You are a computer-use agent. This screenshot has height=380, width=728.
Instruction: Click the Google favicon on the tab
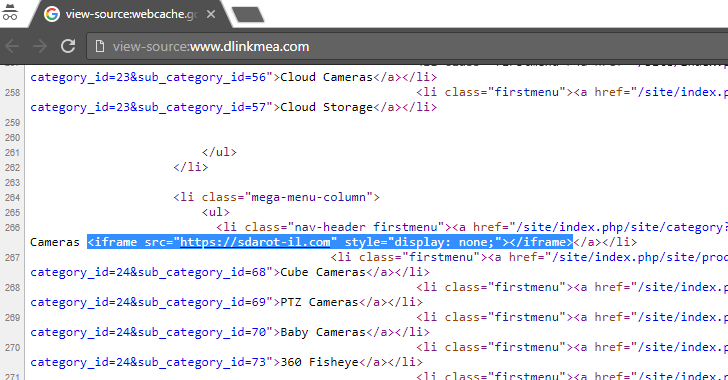[x=52, y=14]
